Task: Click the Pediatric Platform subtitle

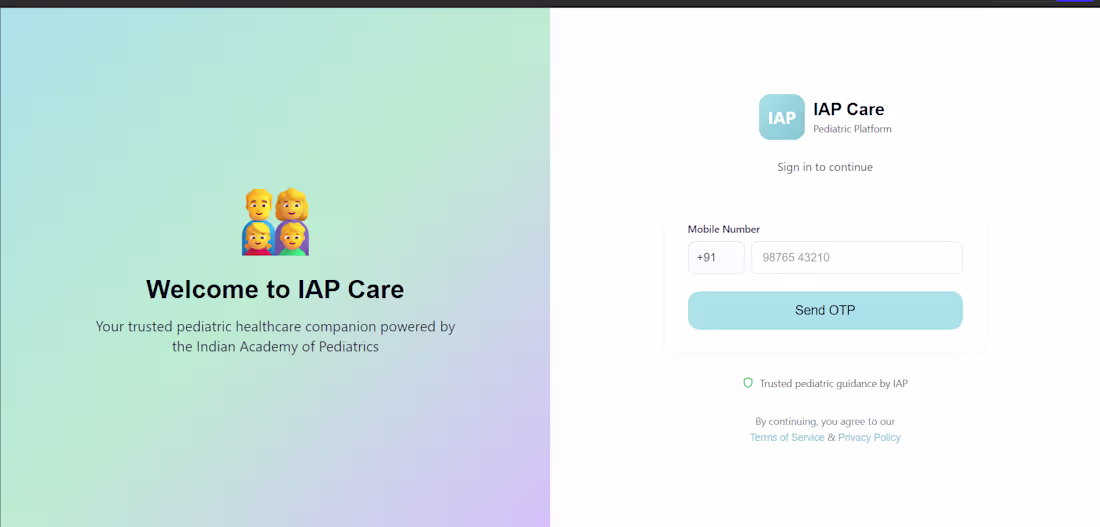Action: 852,129
